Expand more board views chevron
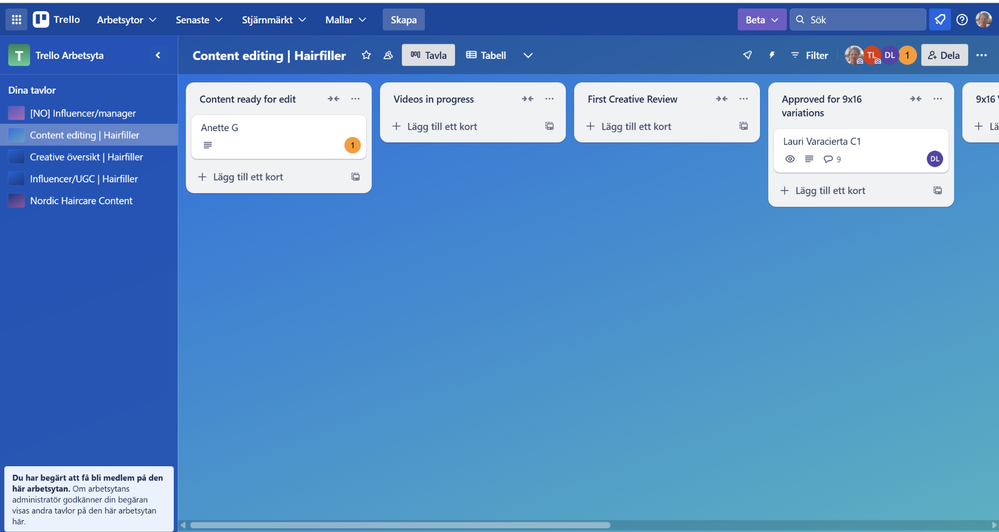Screen dimensions: 999x532 pyautogui.click(x=528, y=55)
